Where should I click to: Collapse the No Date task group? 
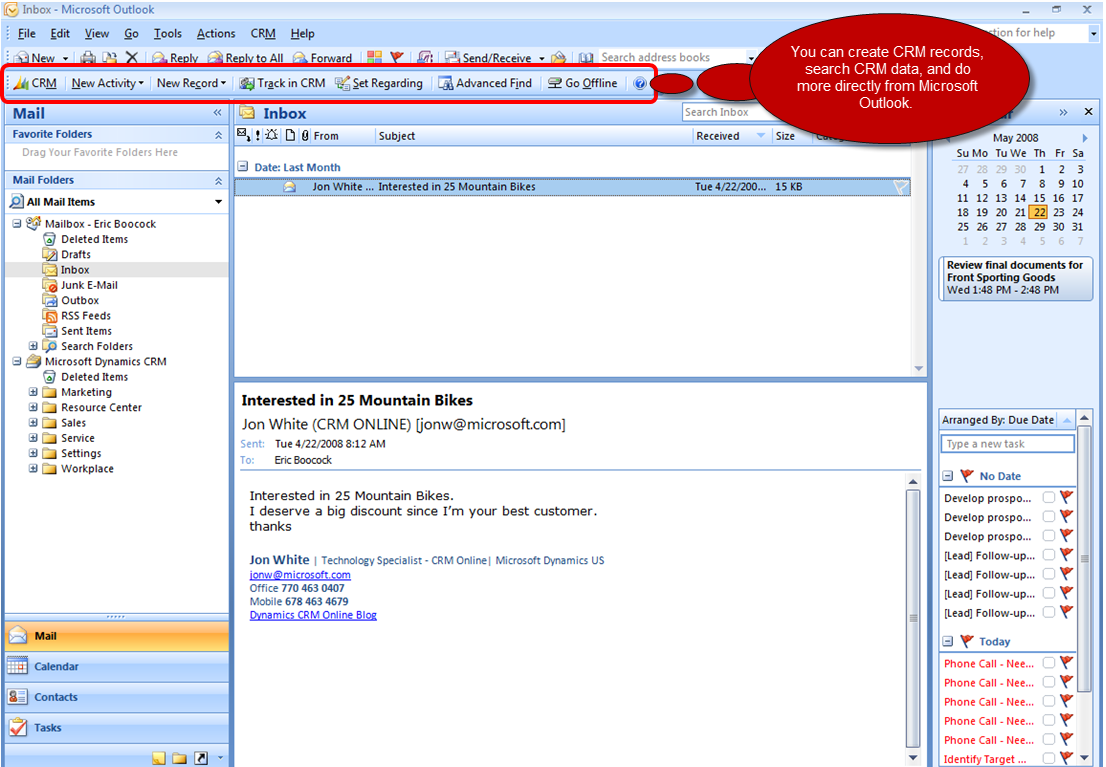pos(948,476)
